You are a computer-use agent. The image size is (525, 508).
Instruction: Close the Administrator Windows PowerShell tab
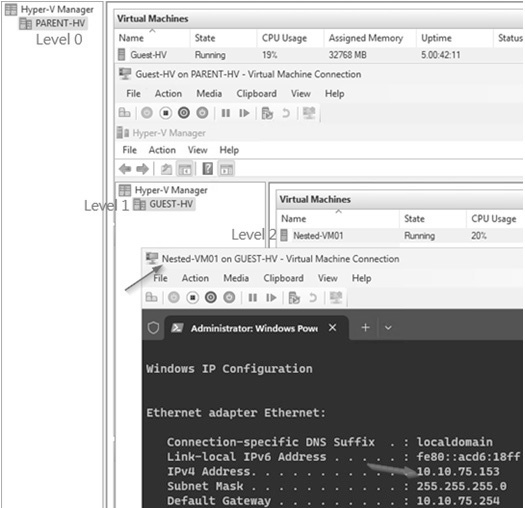332,328
